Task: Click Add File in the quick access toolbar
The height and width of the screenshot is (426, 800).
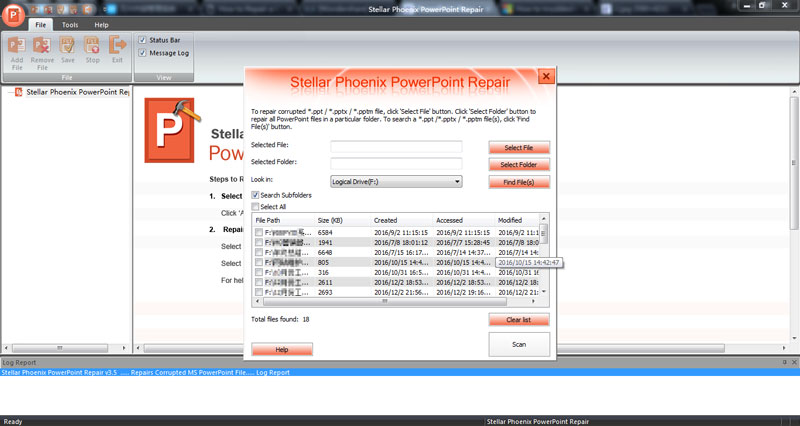Action: pyautogui.click(x=35, y=9)
